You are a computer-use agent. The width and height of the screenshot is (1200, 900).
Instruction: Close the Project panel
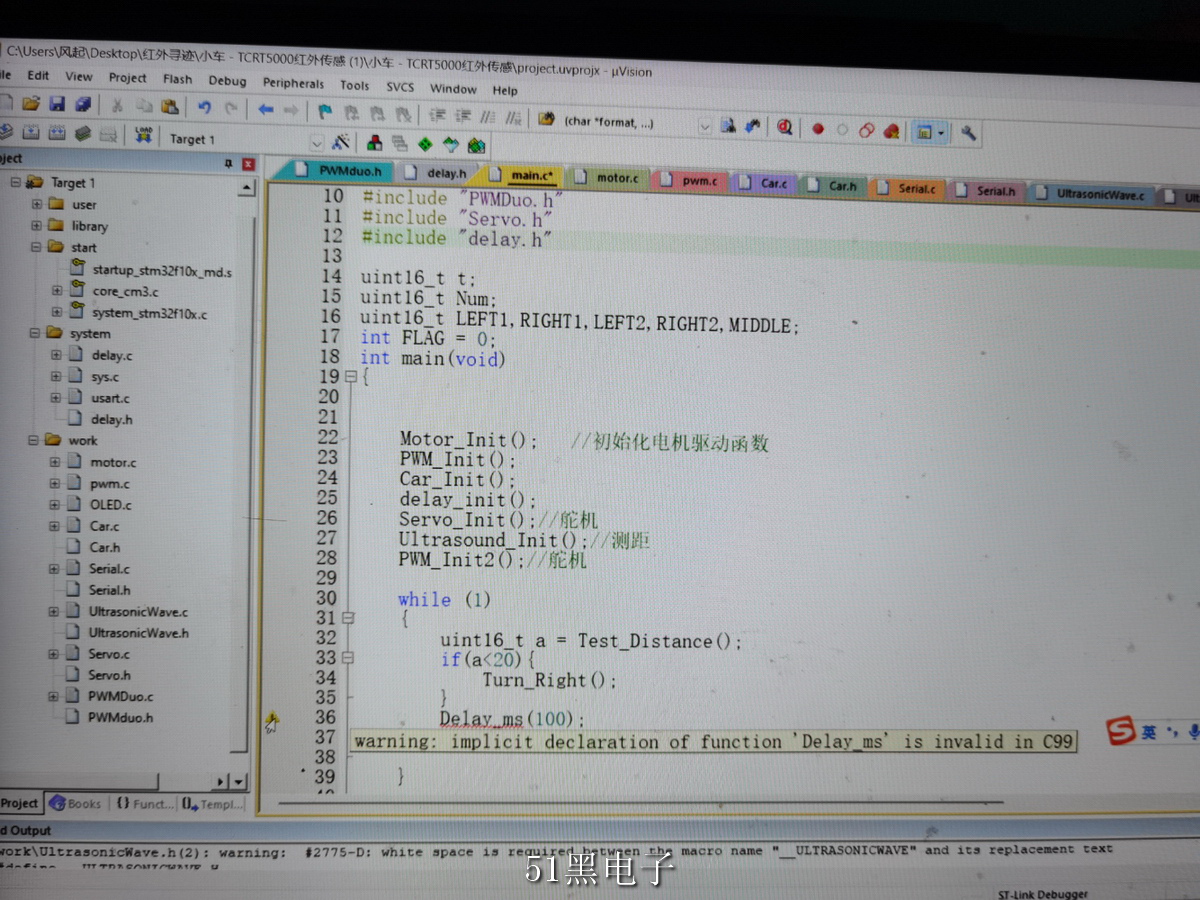[247, 164]
